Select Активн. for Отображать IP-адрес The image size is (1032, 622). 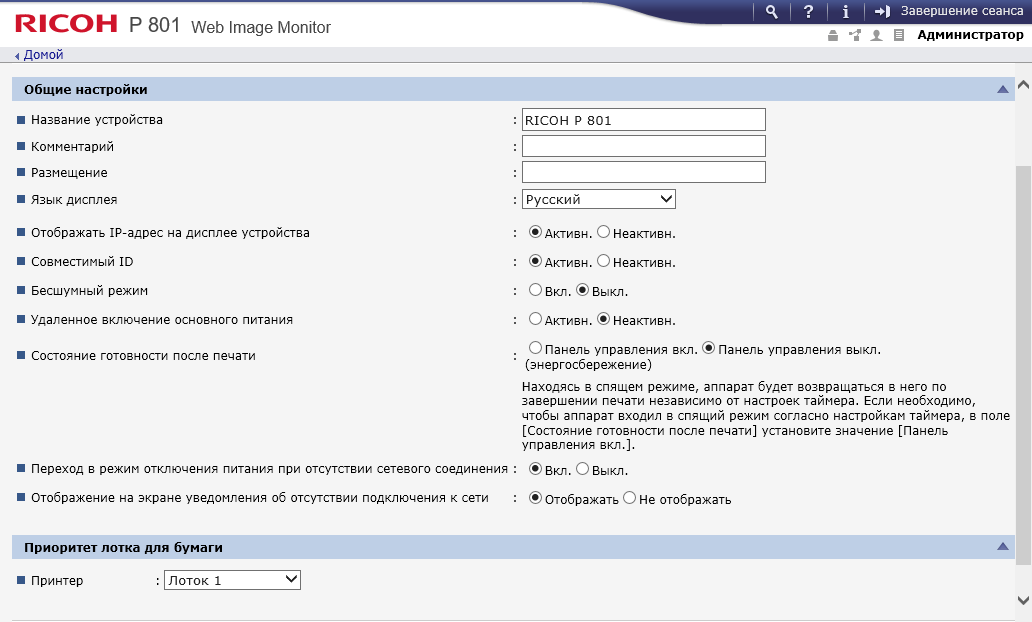[x=535, y=232]
